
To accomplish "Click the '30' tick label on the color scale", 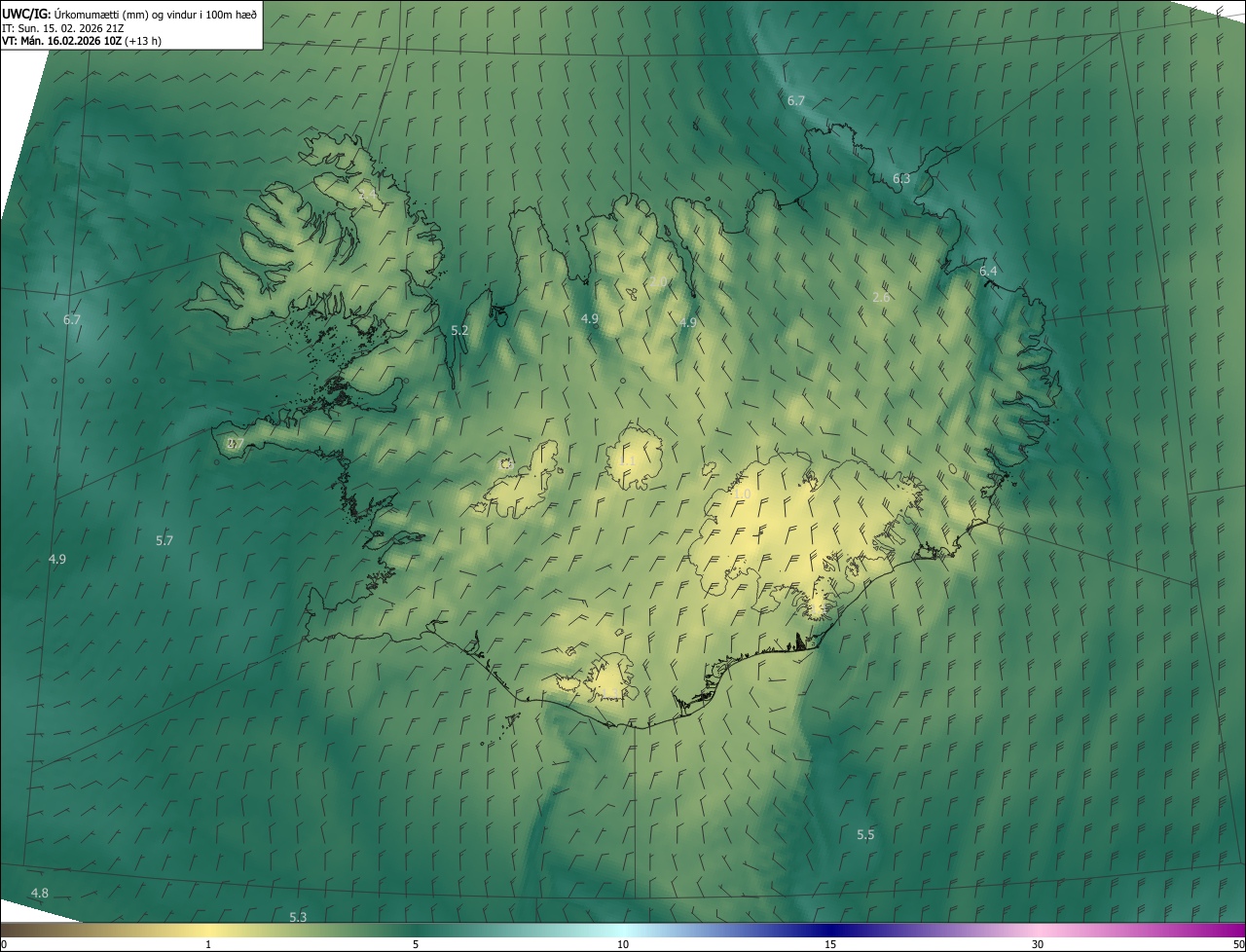I will (x=1038, y=944).
